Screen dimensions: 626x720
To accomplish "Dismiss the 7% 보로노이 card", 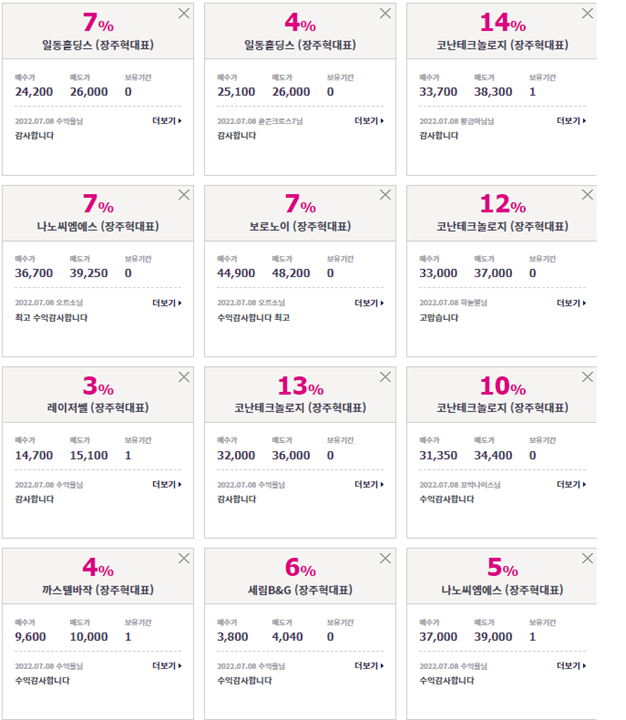I will pos(385,195).
